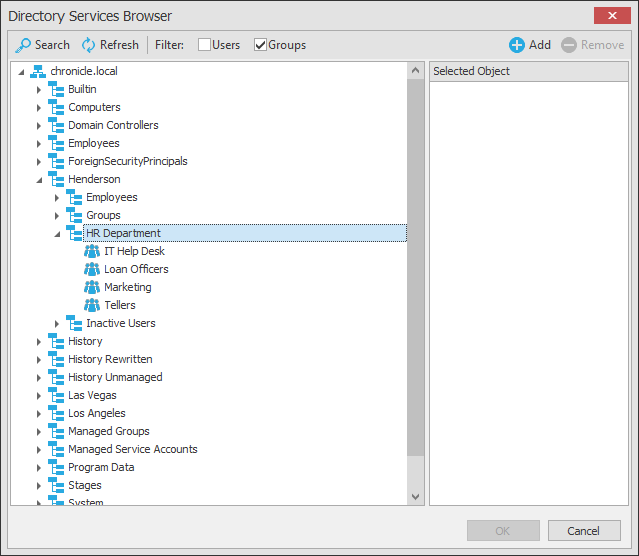Select the History Rewritten text label
The image size is (639, 556).
pos(110,359)
